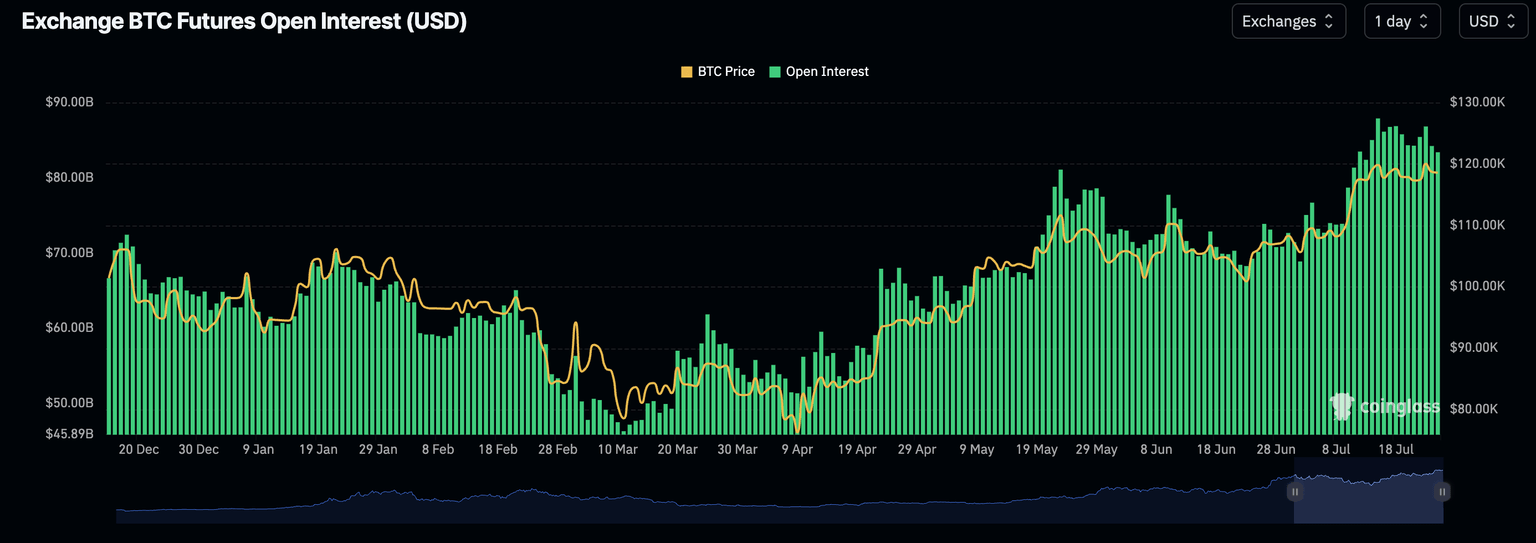
Task: Open the Exchanges dropdown
Action: coord(1288,21)
